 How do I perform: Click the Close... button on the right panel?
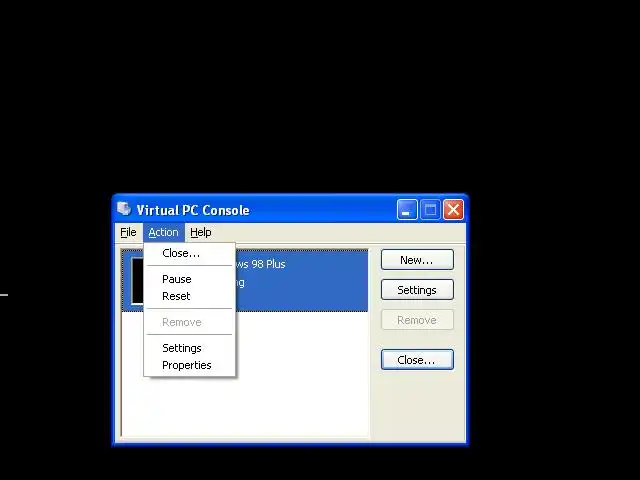coord(417,360)
